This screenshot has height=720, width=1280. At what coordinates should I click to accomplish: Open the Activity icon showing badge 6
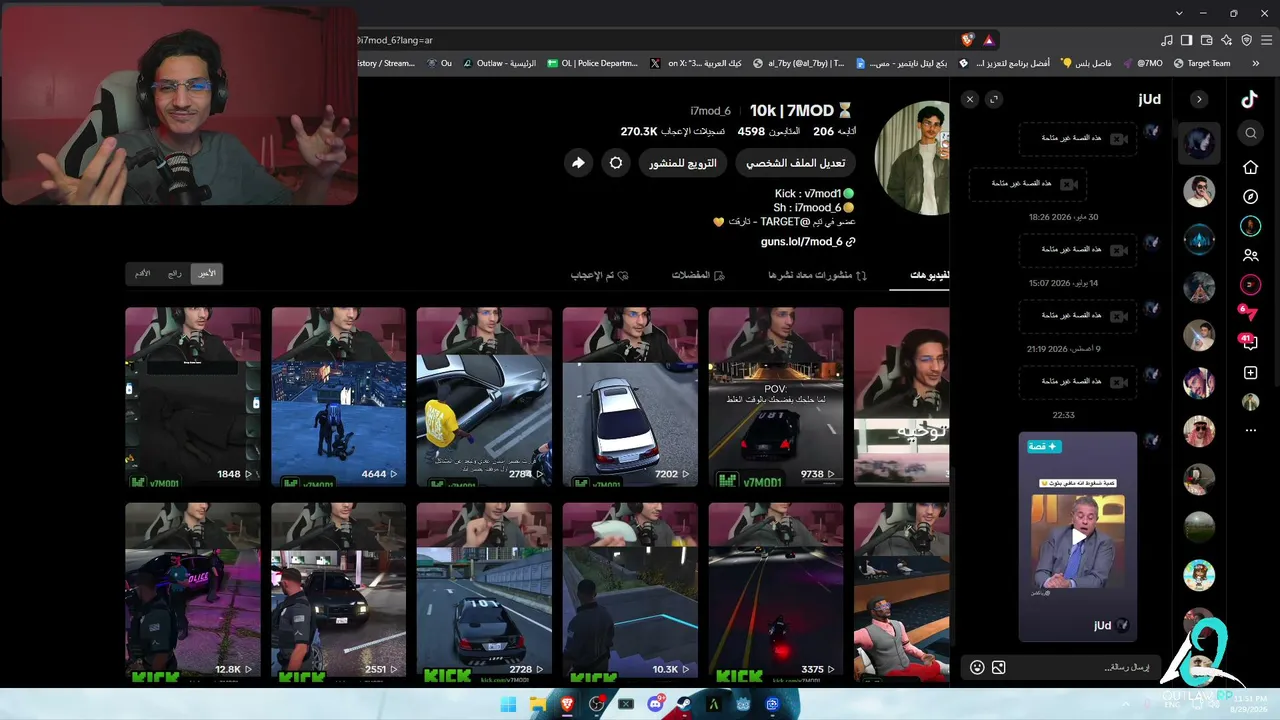coord(1250,313)
